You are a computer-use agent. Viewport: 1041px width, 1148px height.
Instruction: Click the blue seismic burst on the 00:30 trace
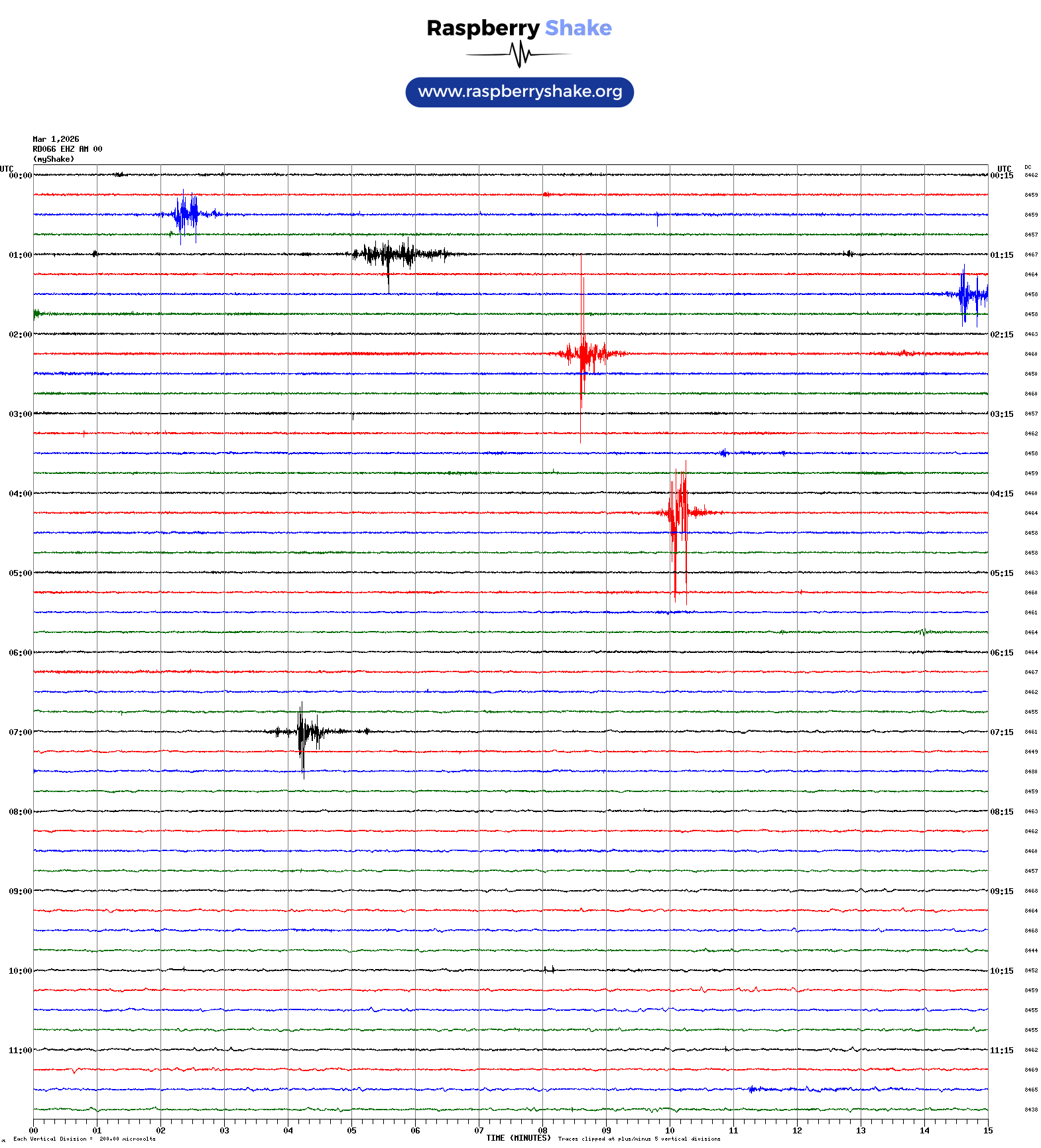pos(187,214)
